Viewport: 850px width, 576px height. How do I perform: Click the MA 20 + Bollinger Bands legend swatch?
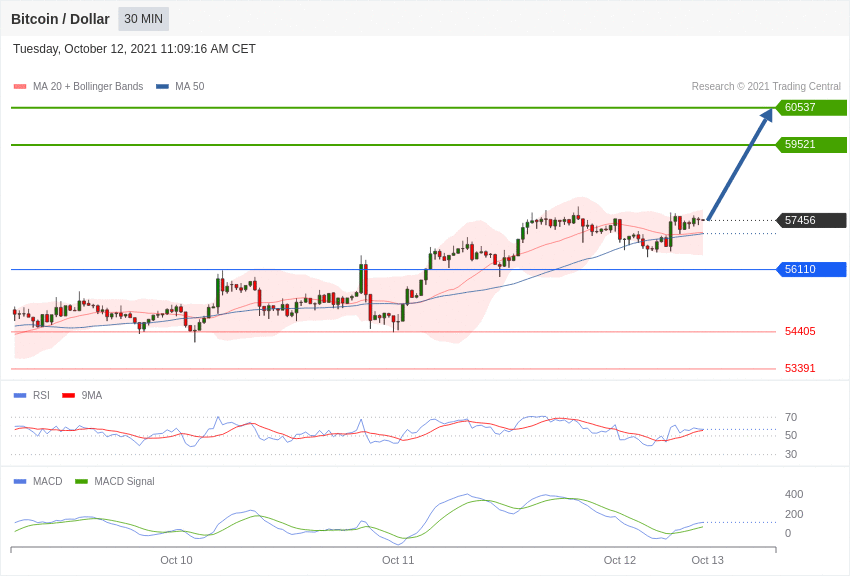coord(20,87)
